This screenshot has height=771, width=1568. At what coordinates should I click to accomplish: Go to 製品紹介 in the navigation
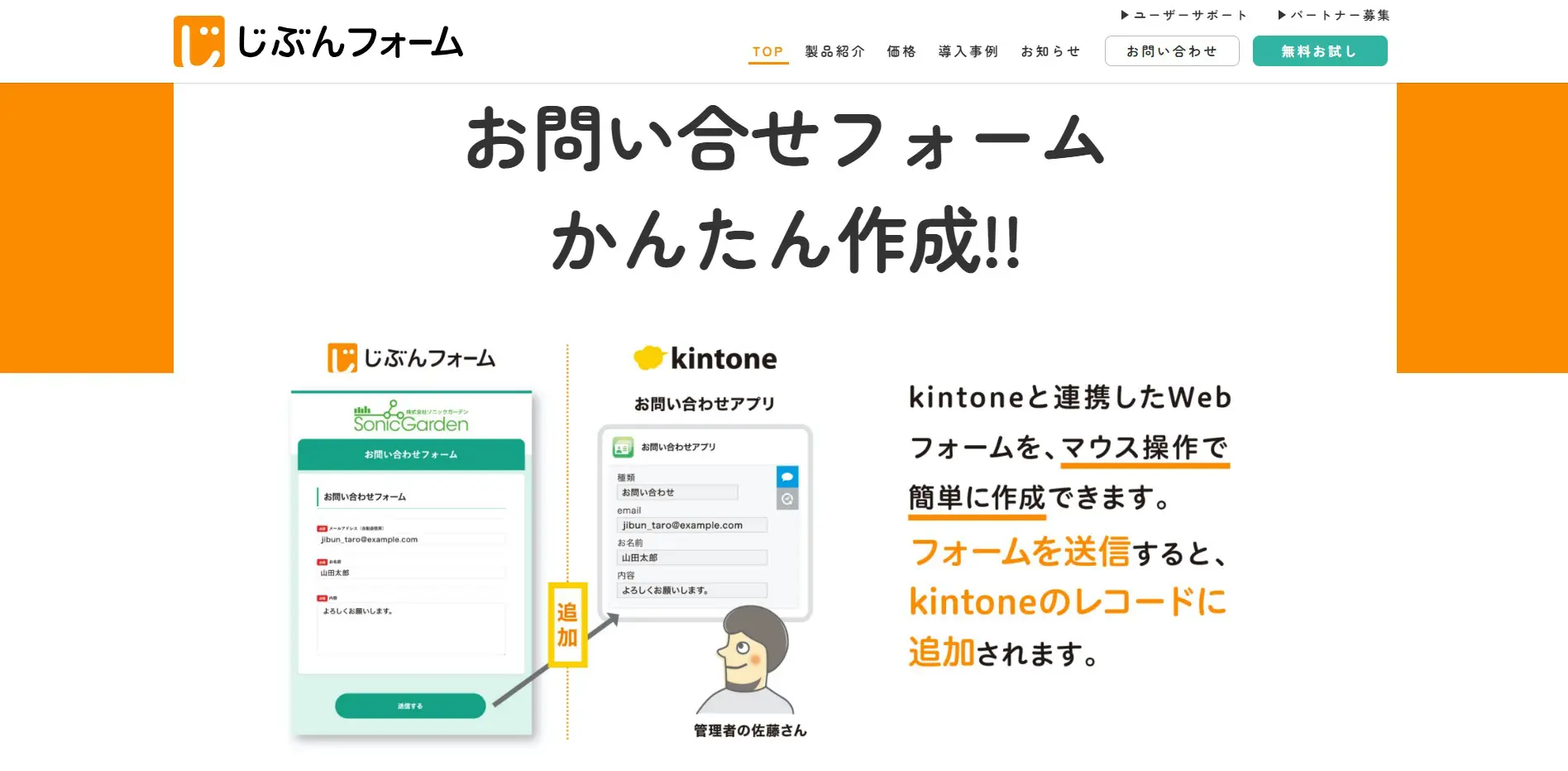(x=834, y=51)
